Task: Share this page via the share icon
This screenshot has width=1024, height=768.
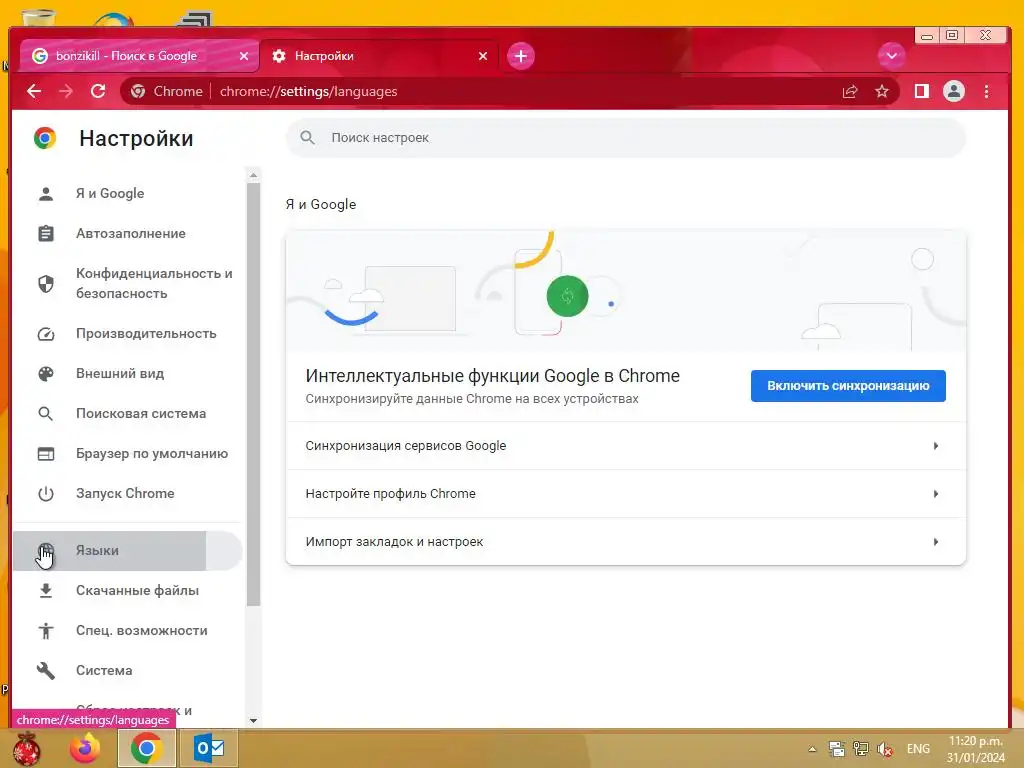Action: [850, 91]
